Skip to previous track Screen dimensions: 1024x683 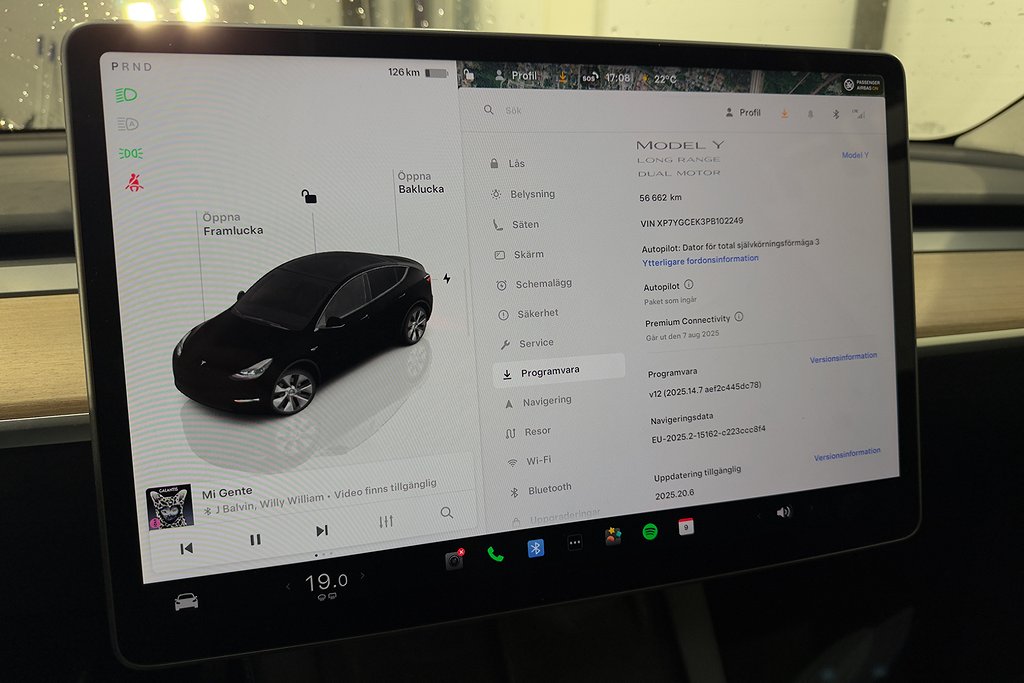(186, 548)
